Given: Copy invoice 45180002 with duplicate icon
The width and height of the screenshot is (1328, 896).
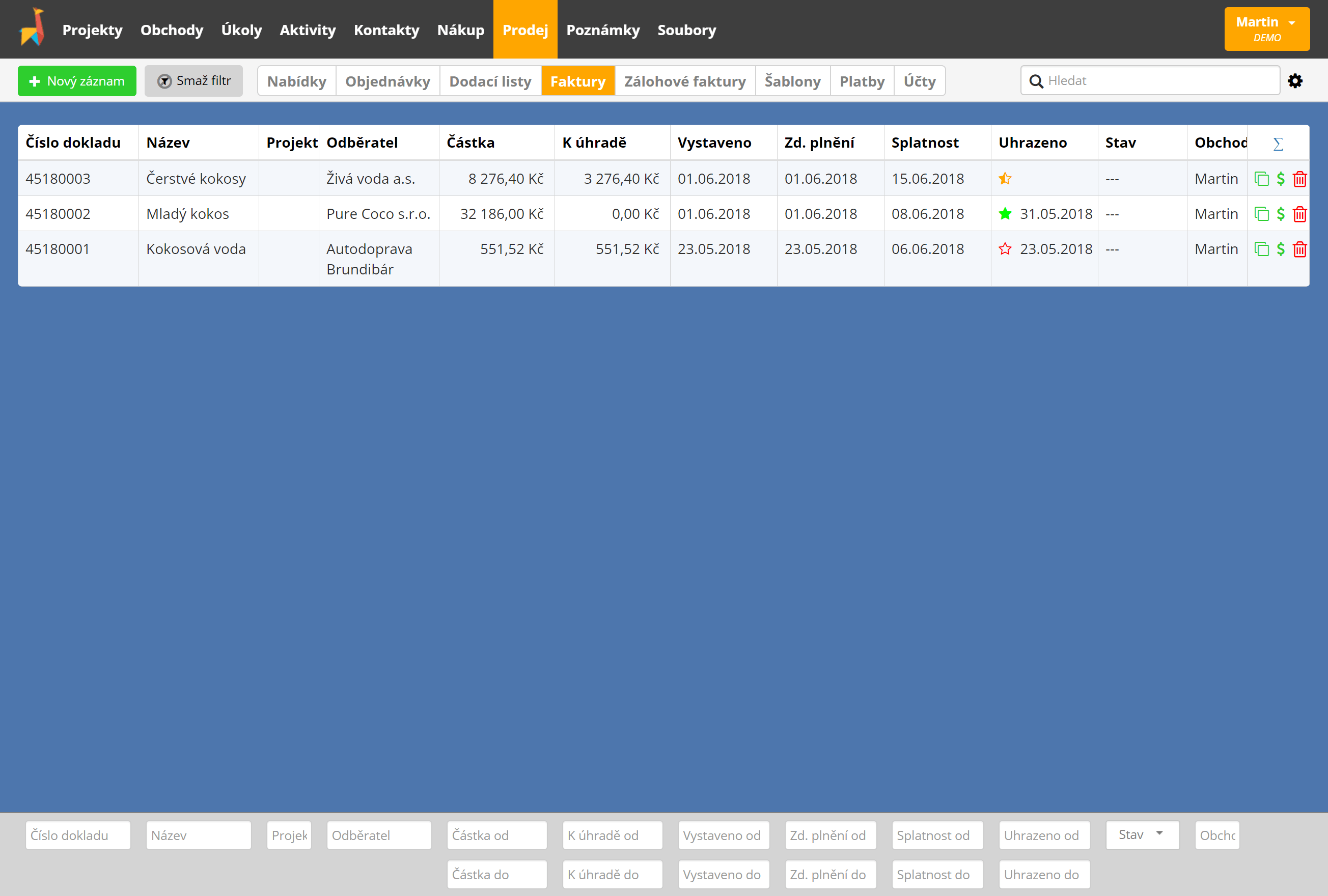Looking at the screenshot, I should pyautogui.click(x=1262, y=214).
